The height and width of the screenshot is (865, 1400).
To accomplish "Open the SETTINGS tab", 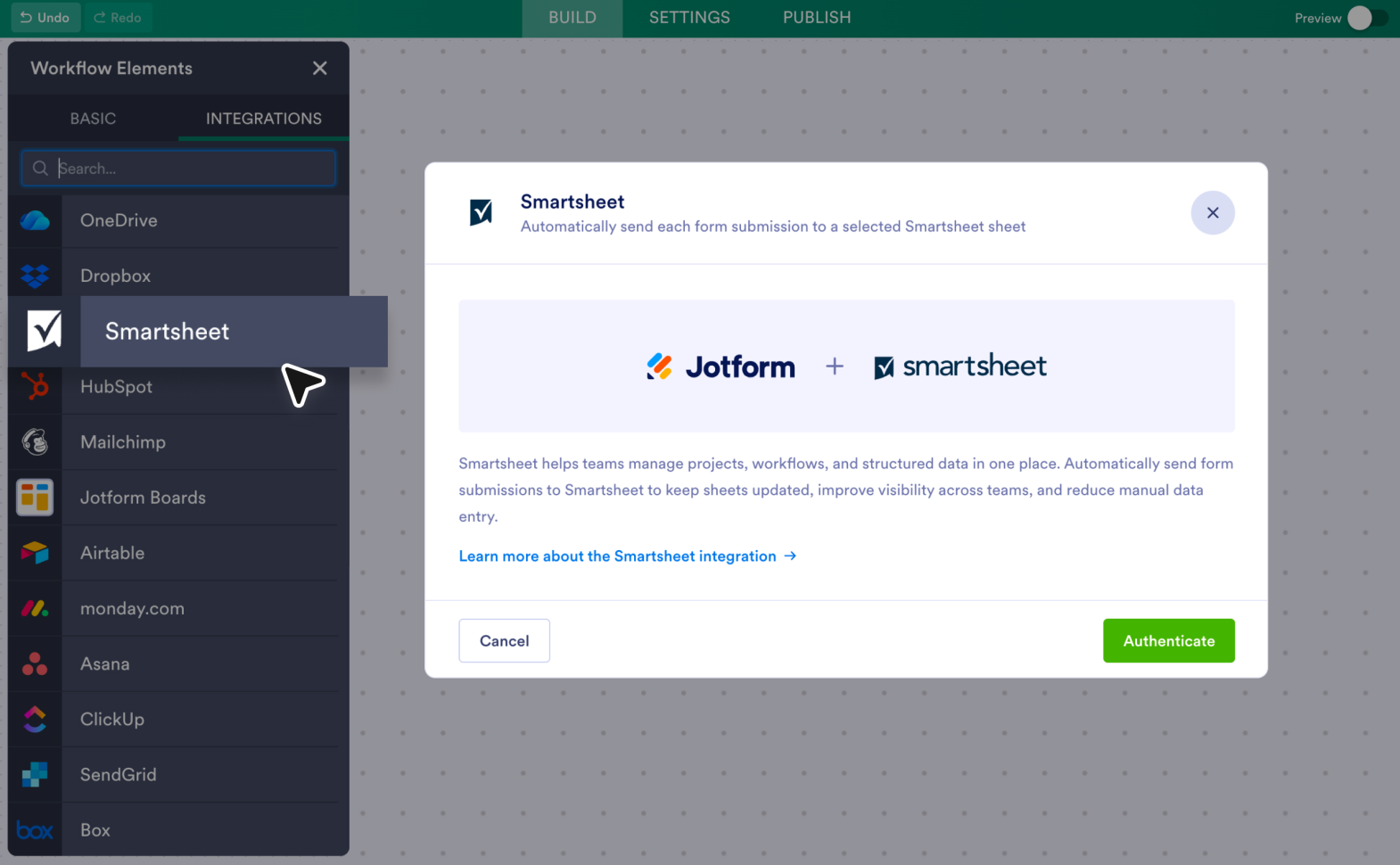I will [x=689, y=18].
